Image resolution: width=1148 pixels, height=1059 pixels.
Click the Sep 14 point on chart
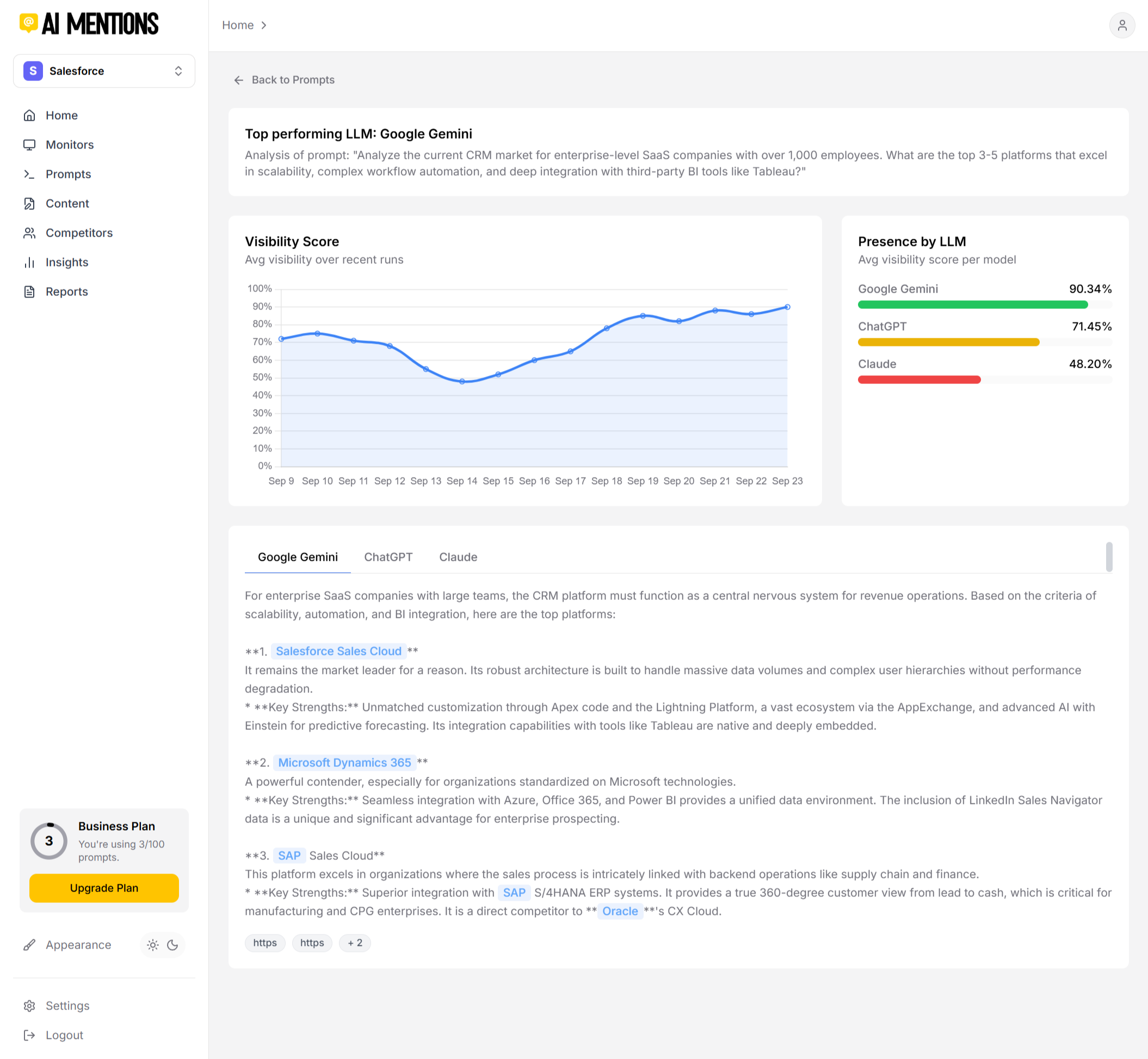click(x=462, y=381)
